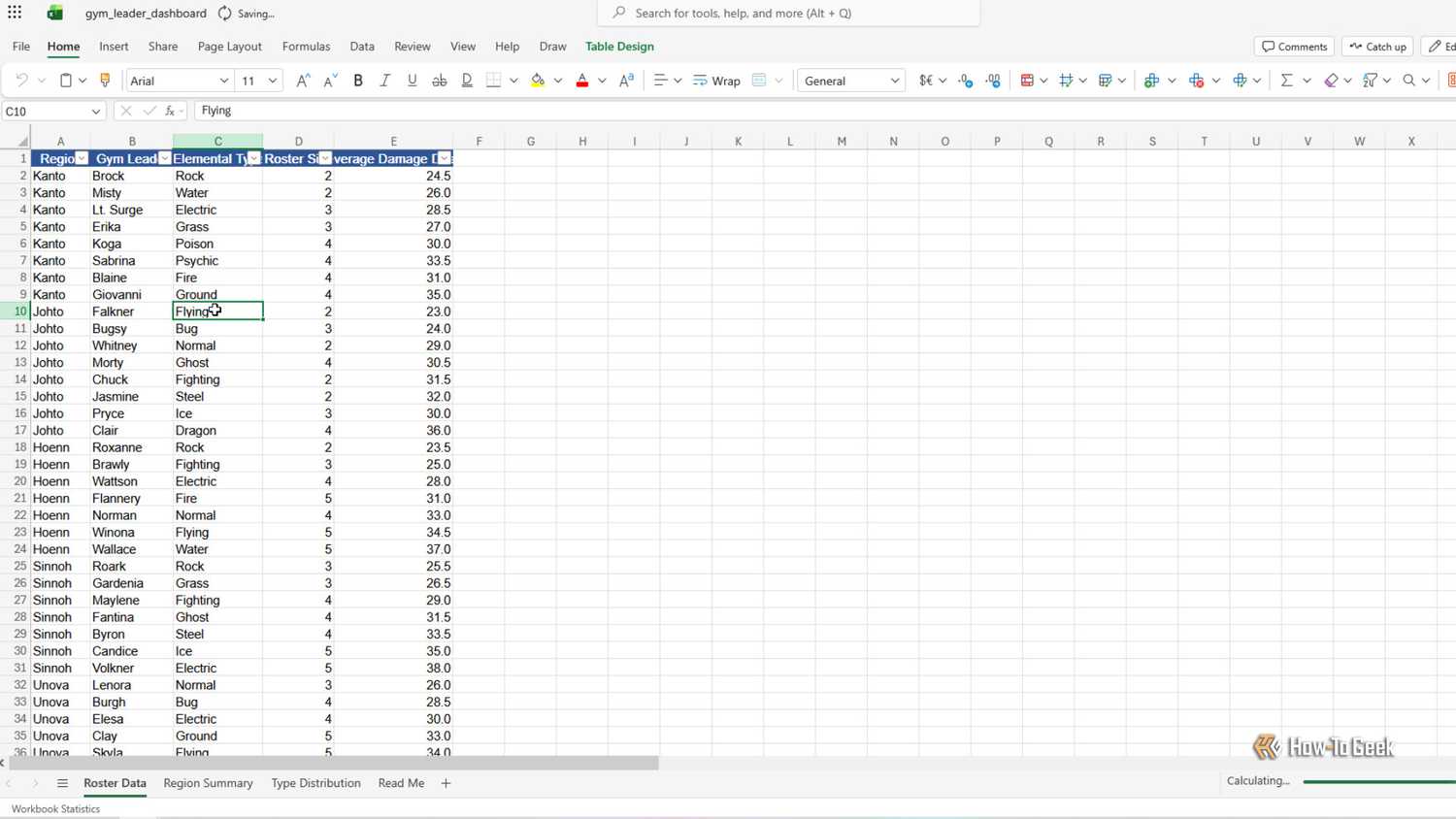Apply the yellow fill color
This screenshot has width=1456, height=819.
[538, 81]
